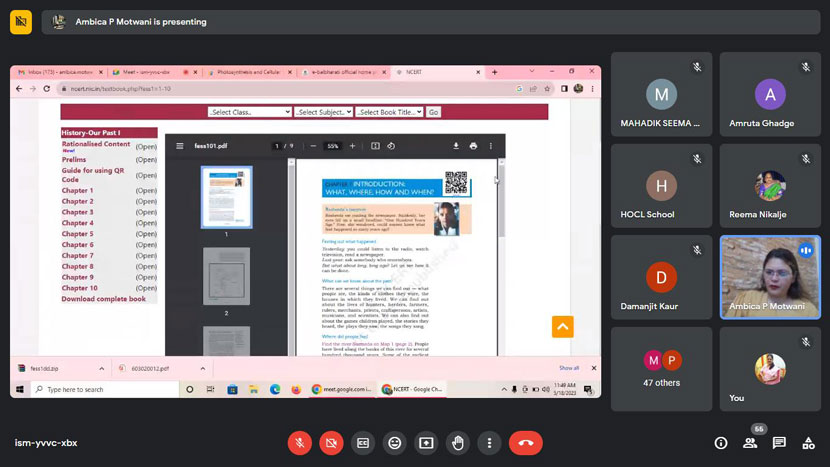Turn on camera in Meet controls
830x467 pixels.
tap(331, 443)
